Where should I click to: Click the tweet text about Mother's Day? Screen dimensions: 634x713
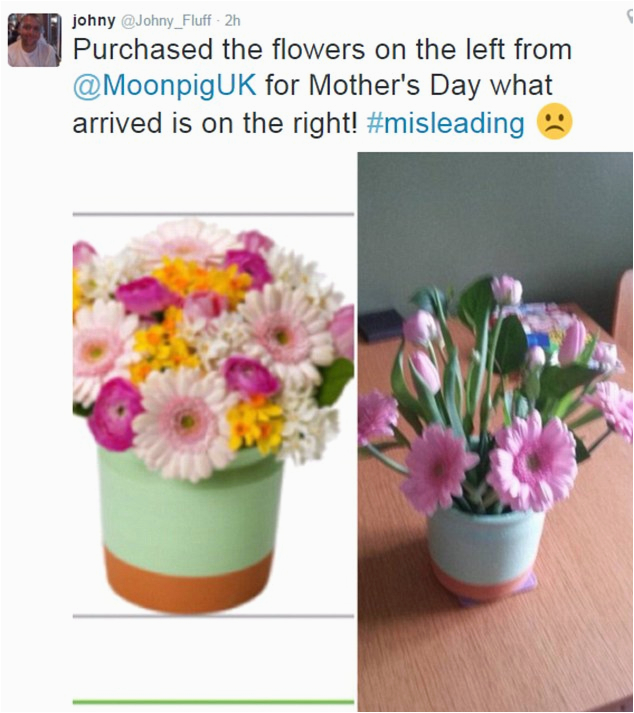[x=322, y=86]
